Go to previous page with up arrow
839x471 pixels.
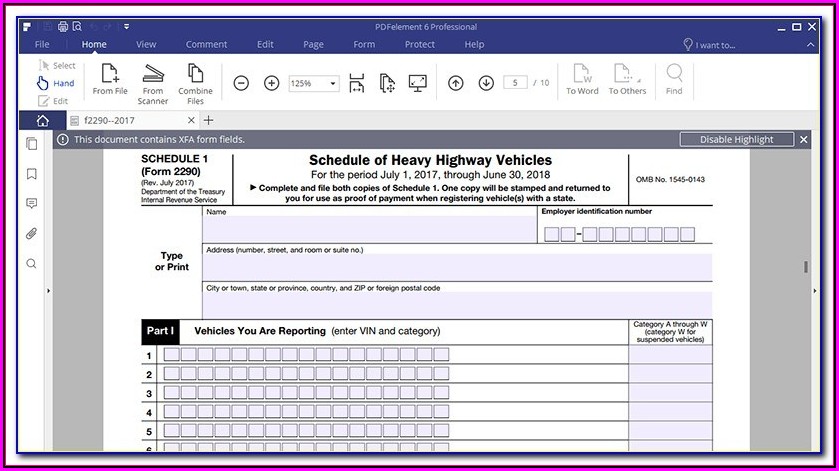tap(456, 83)
